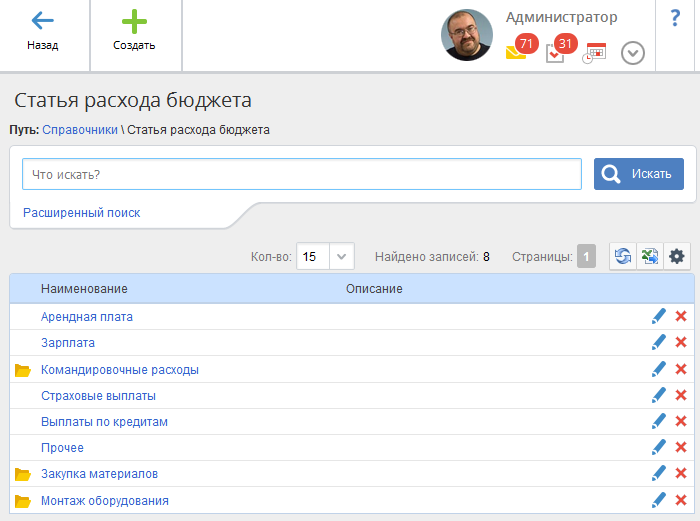Expand the user menu chevron
Viewport: 700px width, 521px height.
(x=633, y=53)
